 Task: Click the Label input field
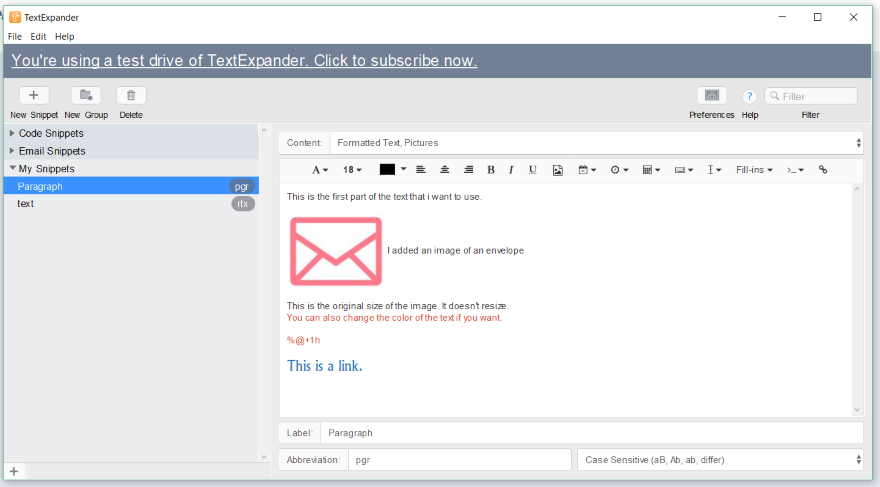pyautogui.click(x=592, y=433)
